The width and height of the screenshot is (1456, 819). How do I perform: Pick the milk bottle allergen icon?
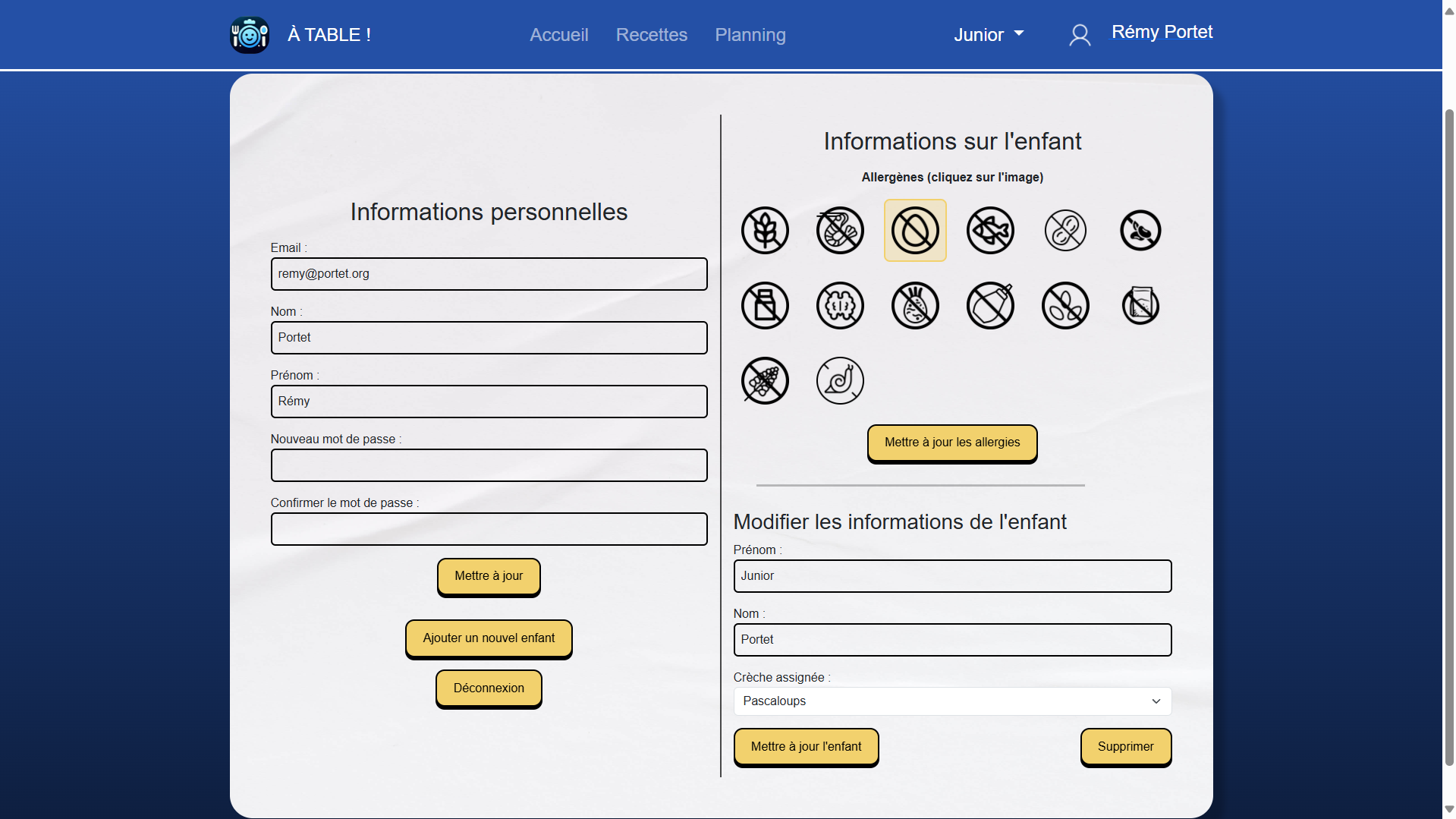pos(765,306)
